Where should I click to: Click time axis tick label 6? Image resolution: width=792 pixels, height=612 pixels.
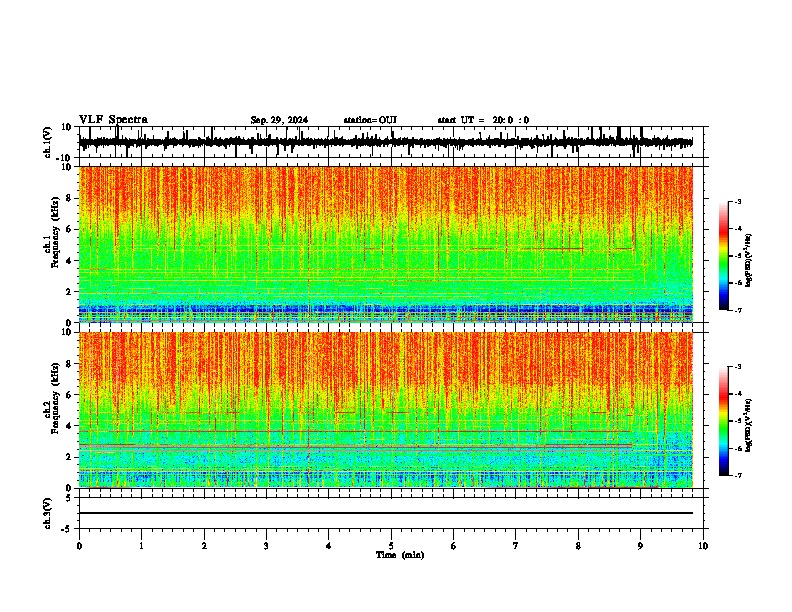pos(454,546)
